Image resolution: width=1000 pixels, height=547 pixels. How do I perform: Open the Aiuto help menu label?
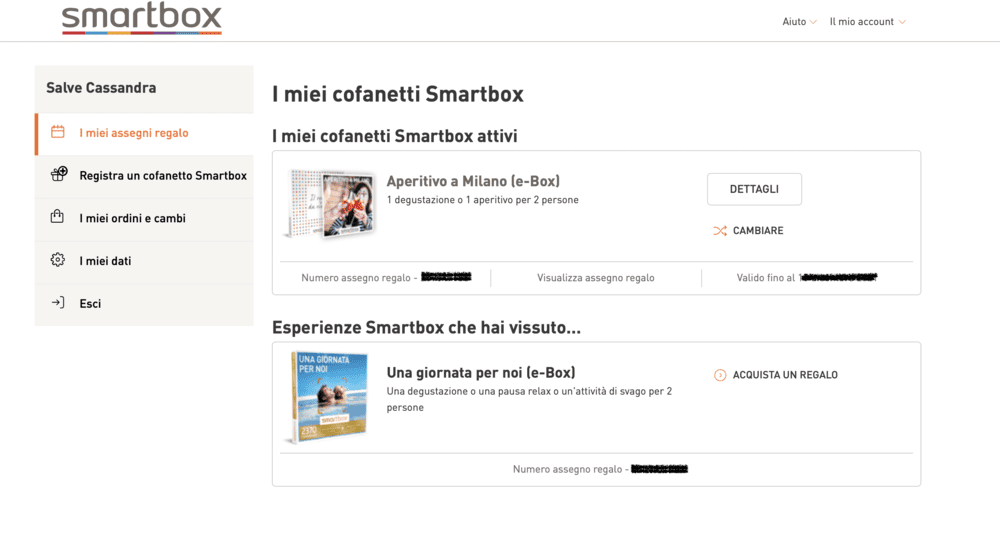[794, 22]
